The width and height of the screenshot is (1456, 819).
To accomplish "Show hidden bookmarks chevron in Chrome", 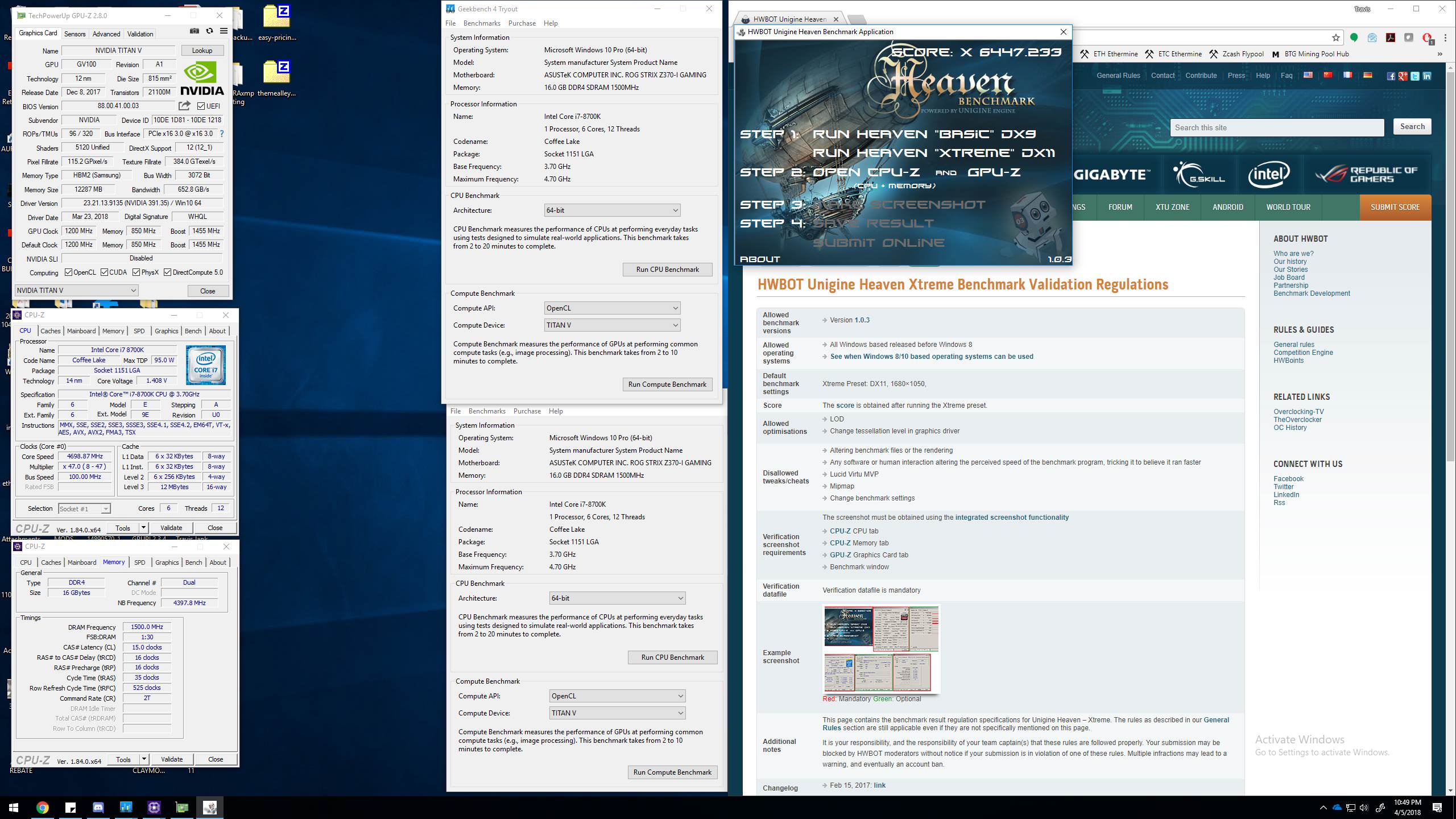I will pos(1440,54).
